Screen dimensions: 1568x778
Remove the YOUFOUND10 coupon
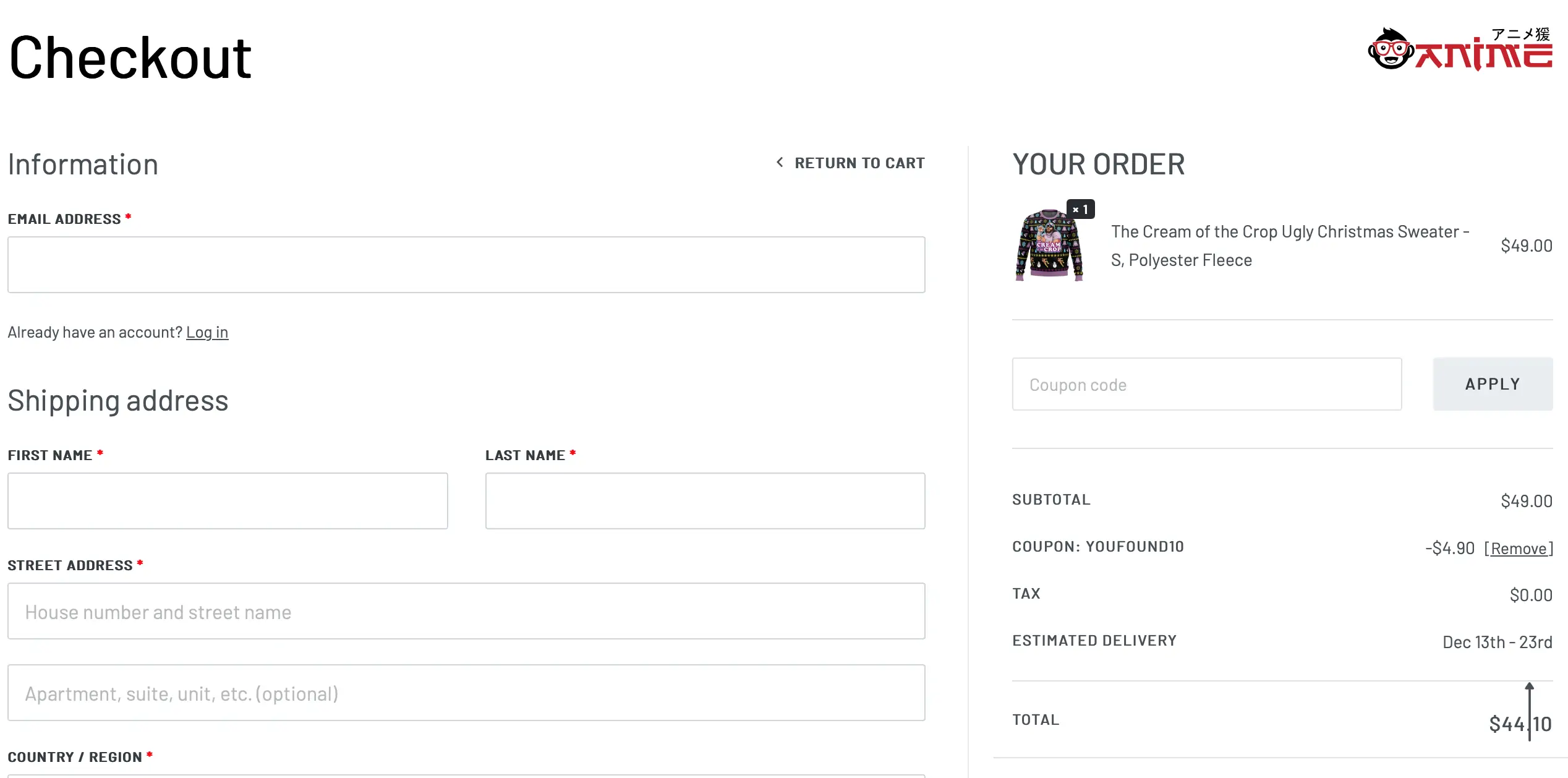pos(1519,549)
